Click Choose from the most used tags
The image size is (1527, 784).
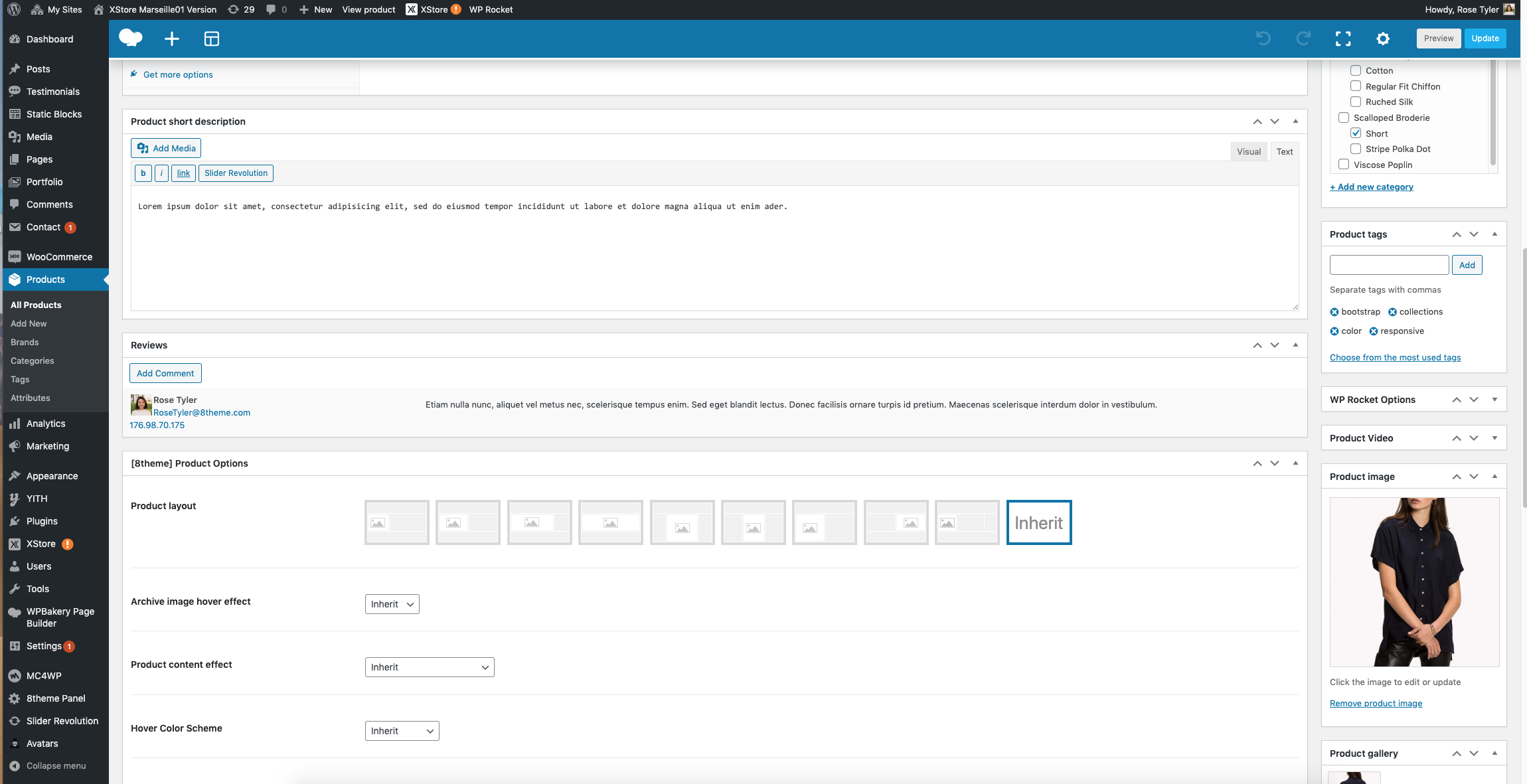coord(1395,357)
